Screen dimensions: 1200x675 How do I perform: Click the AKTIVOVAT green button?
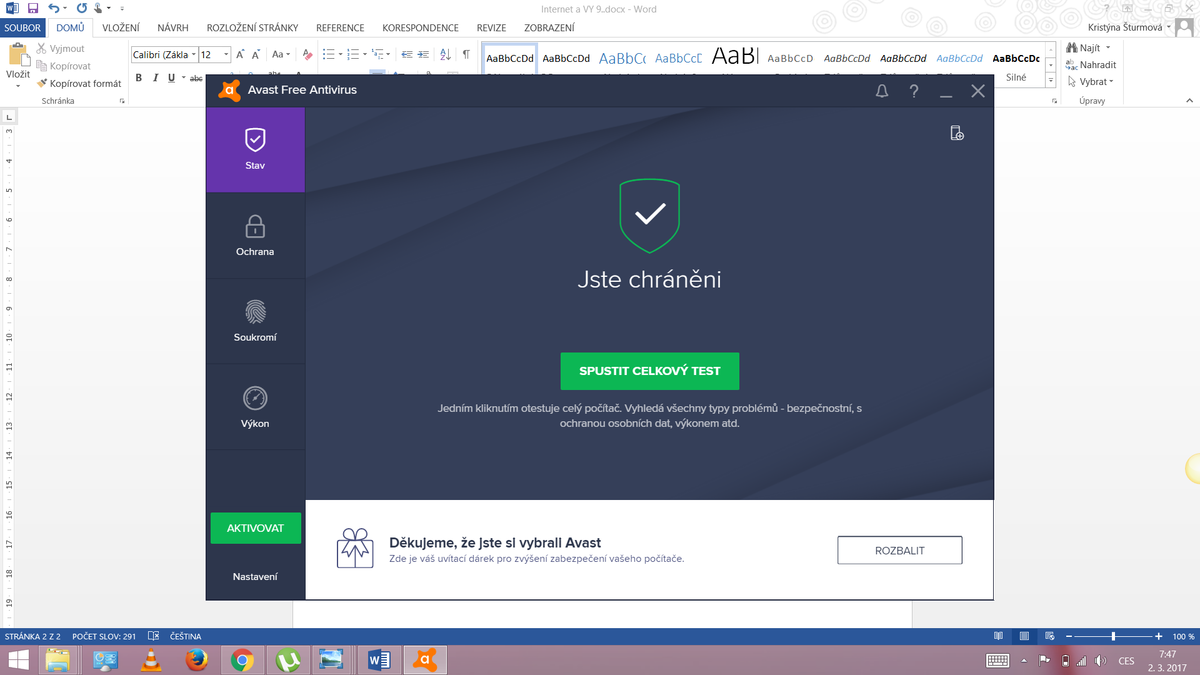coord(255,528)
